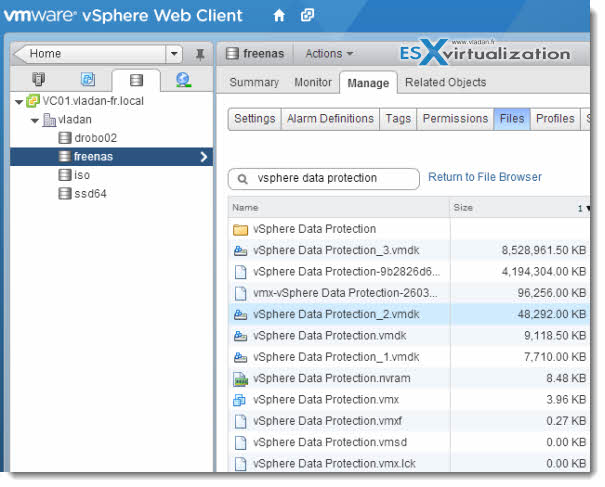Click the 8,528,961.50 KB size value
The image size is (605, 487).
[x=544, y=250]
